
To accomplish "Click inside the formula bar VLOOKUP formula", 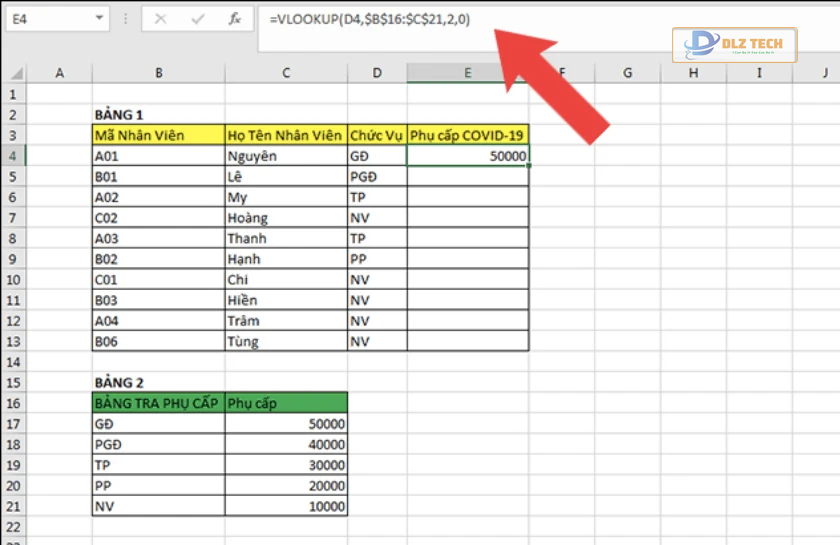I will point(370,19).
